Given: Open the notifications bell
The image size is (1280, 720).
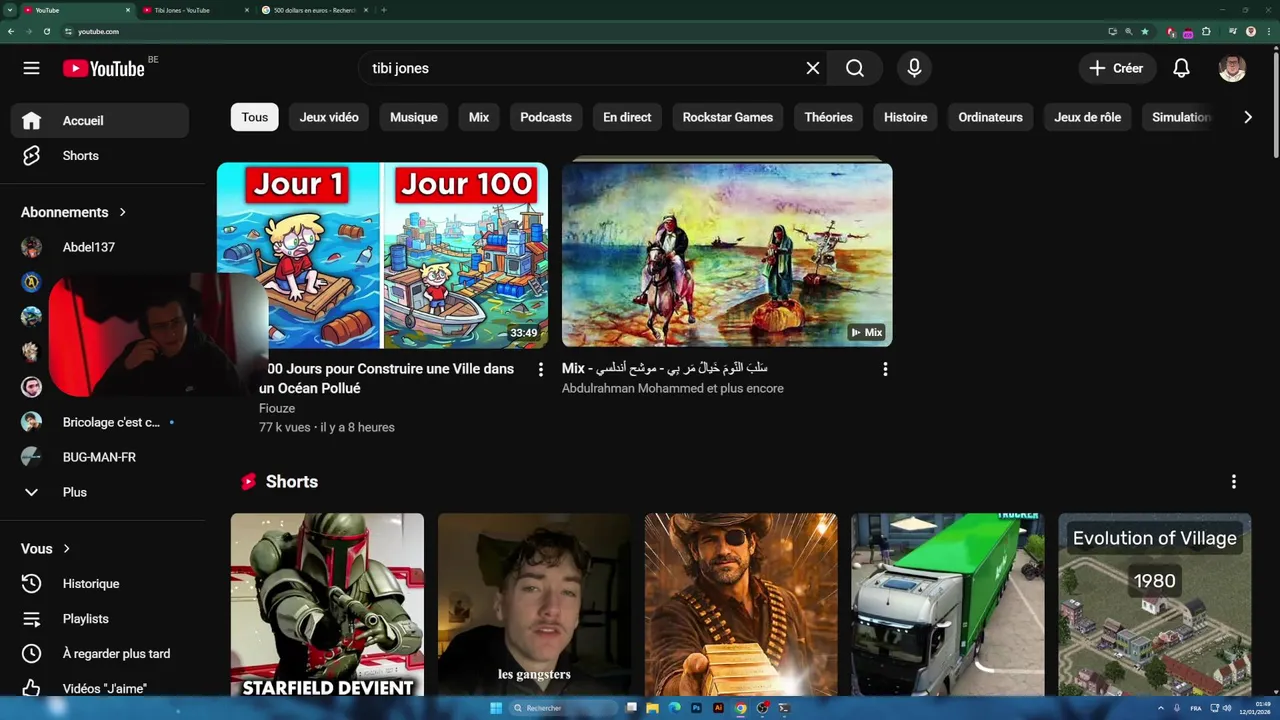Looking at the screenshot, I should coord(1181,68).
